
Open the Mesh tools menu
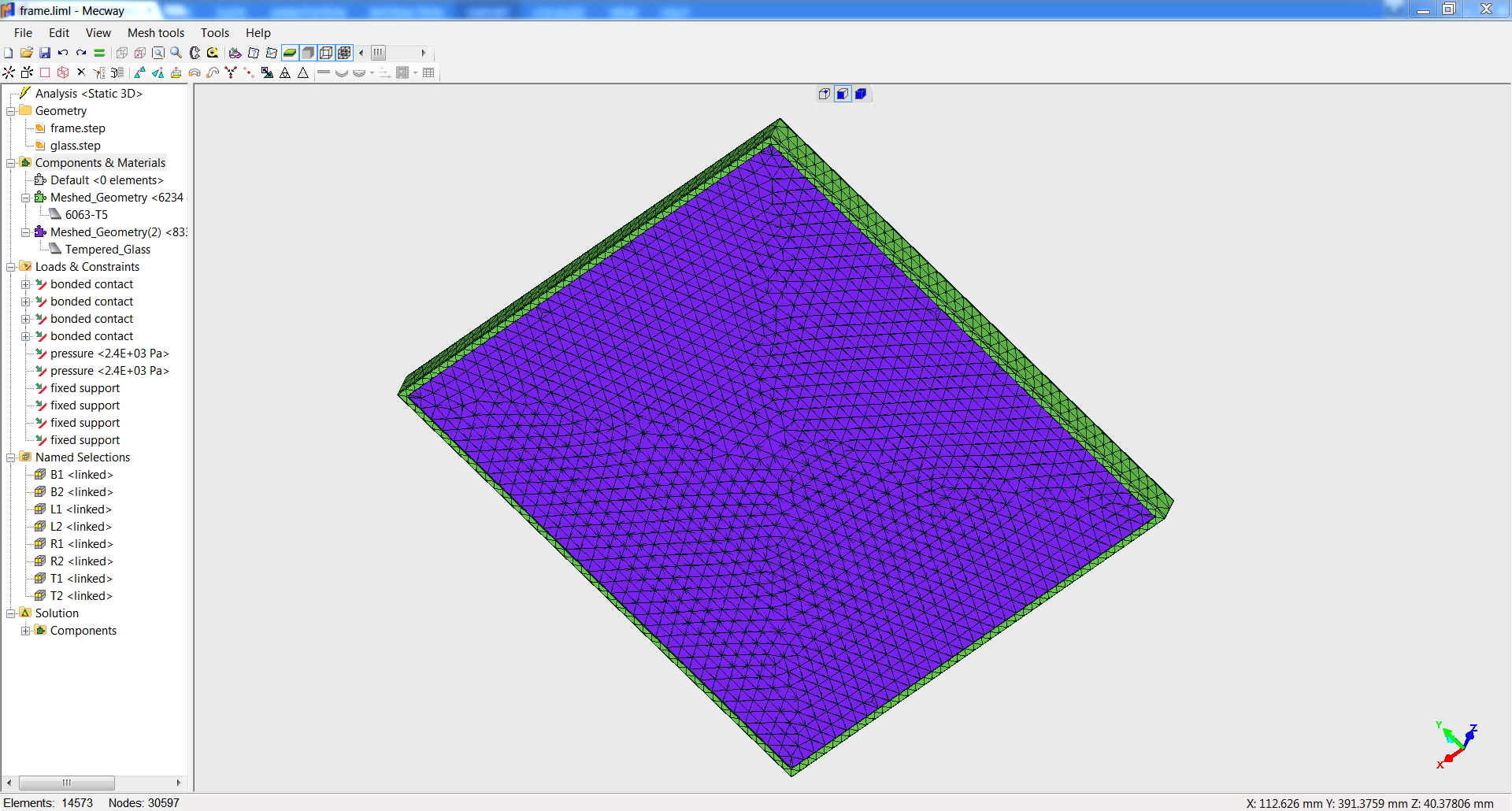click(155, 33)
